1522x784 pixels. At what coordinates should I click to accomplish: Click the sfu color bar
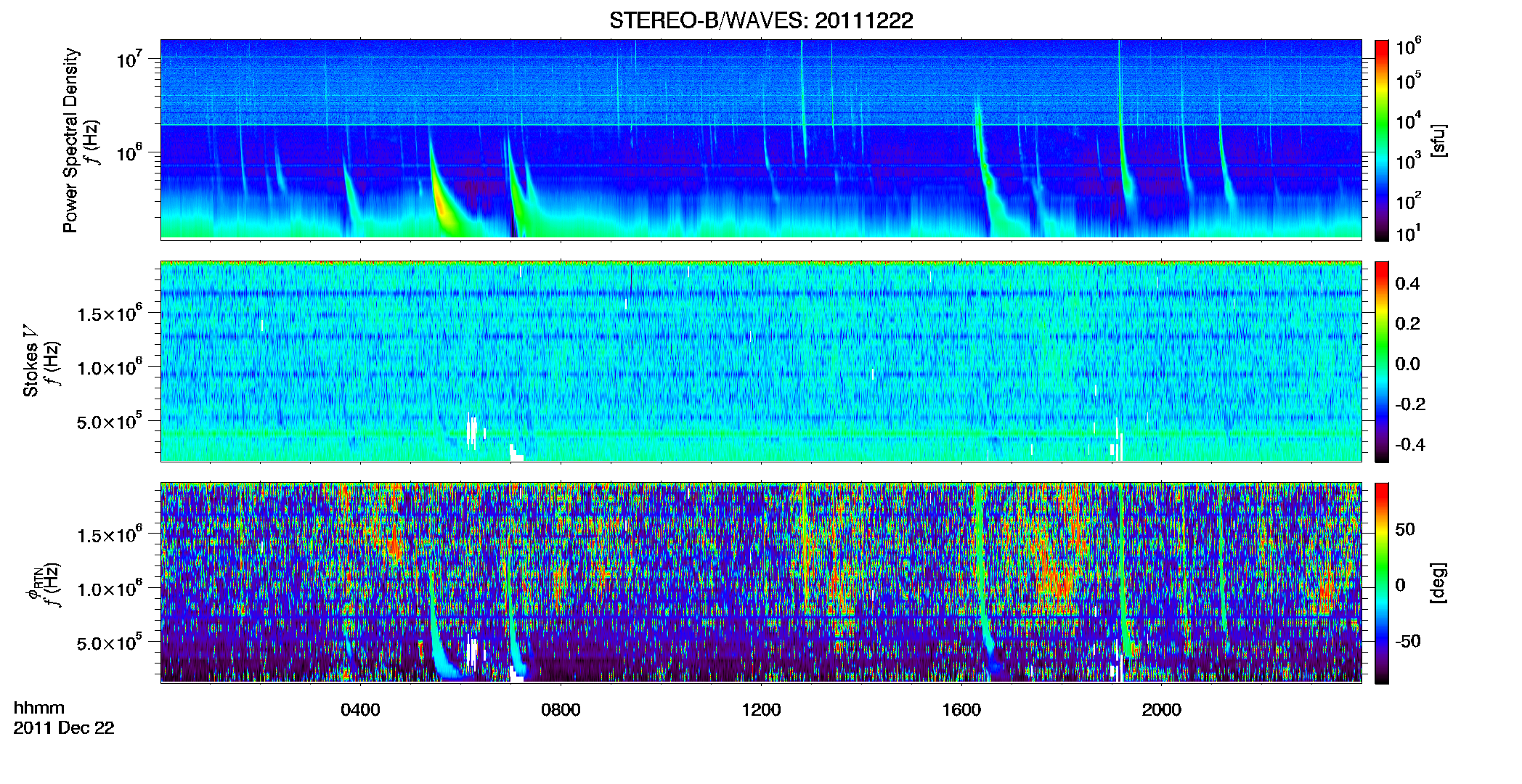point(1382,139)
